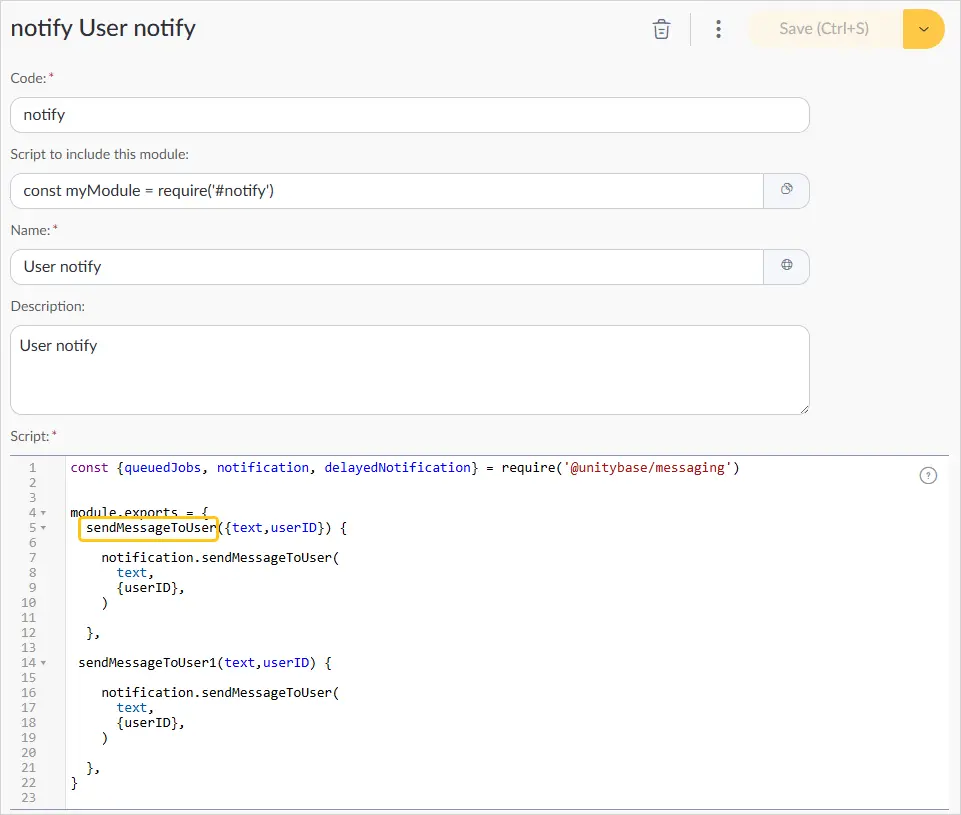Open the Name field translation globe icon
The image size is (961, 815).
click(786, 265)
